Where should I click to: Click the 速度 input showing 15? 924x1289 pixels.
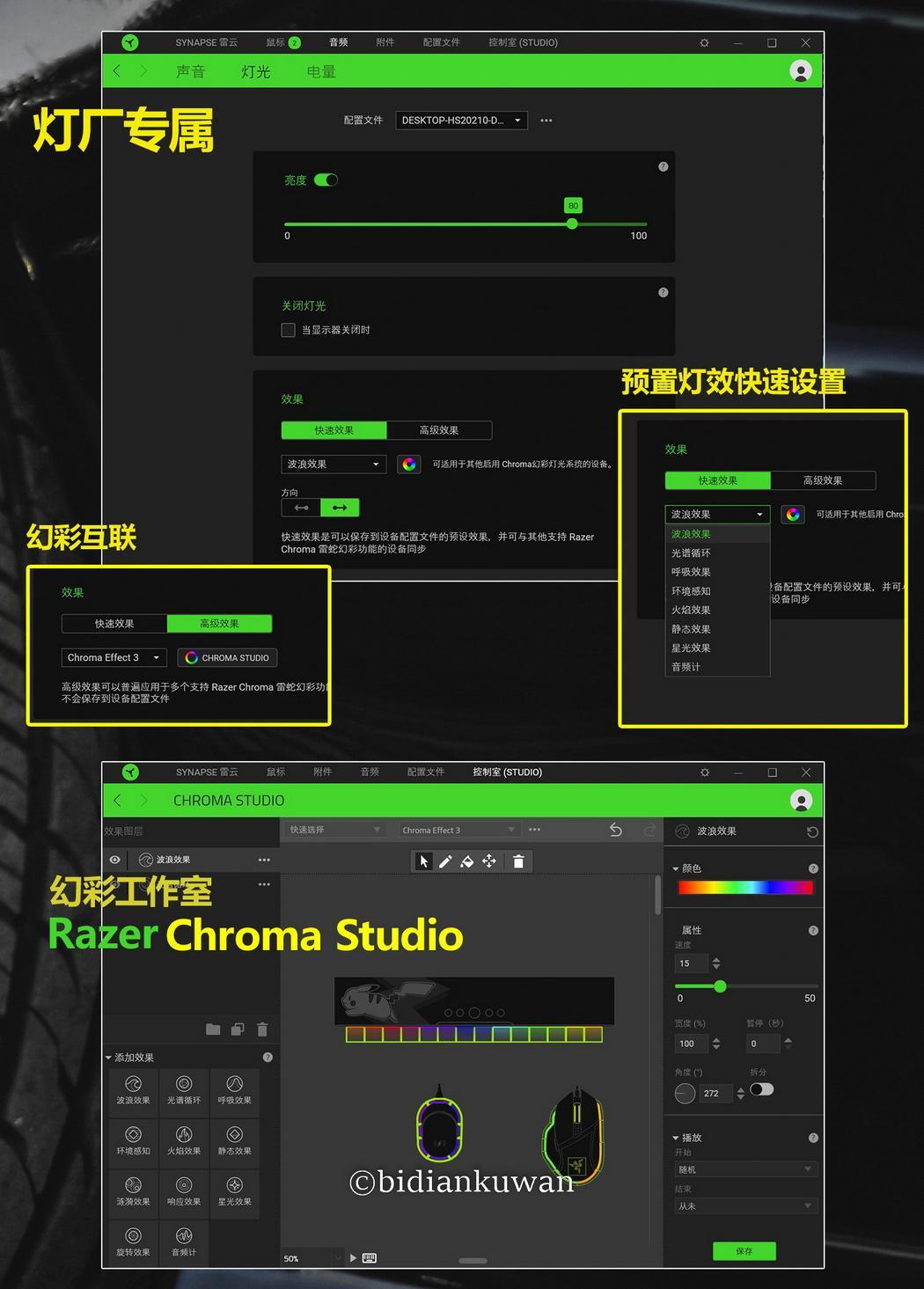coord(691,963)
